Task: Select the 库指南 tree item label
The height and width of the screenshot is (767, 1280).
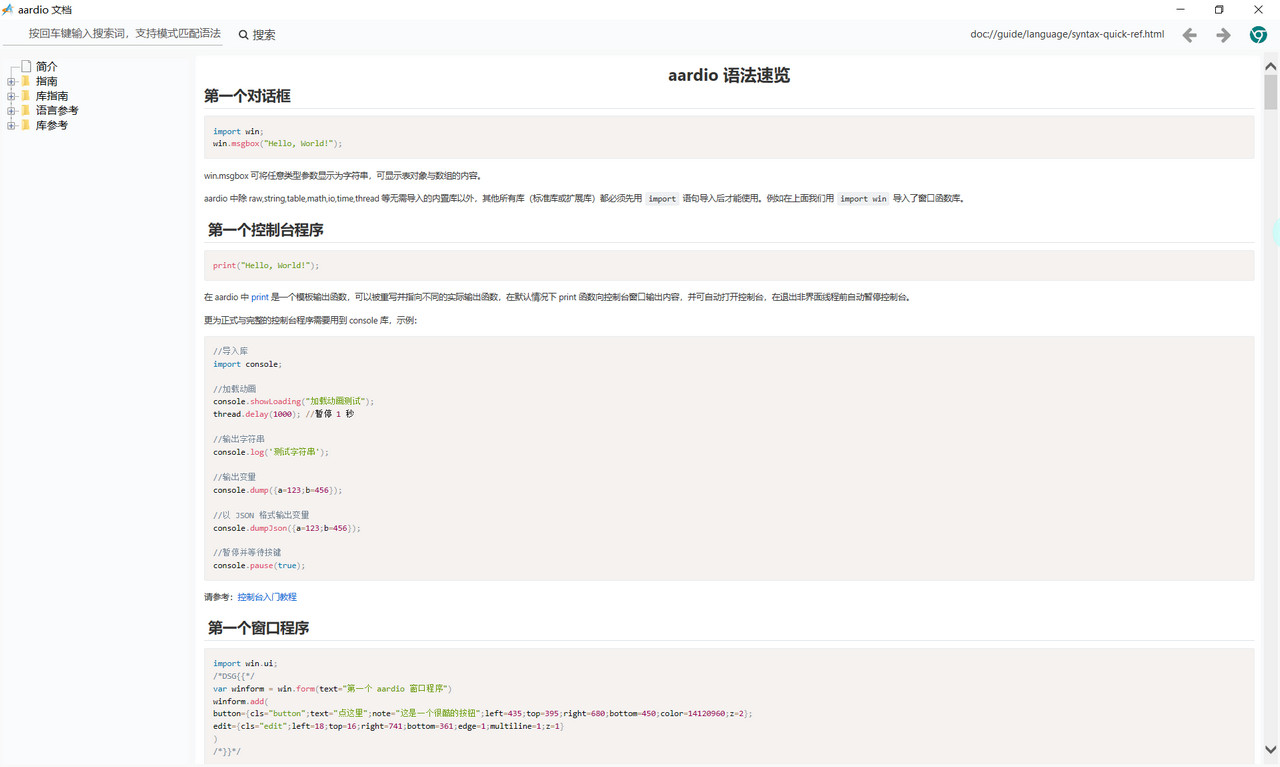Action: (x=52, y=97)
